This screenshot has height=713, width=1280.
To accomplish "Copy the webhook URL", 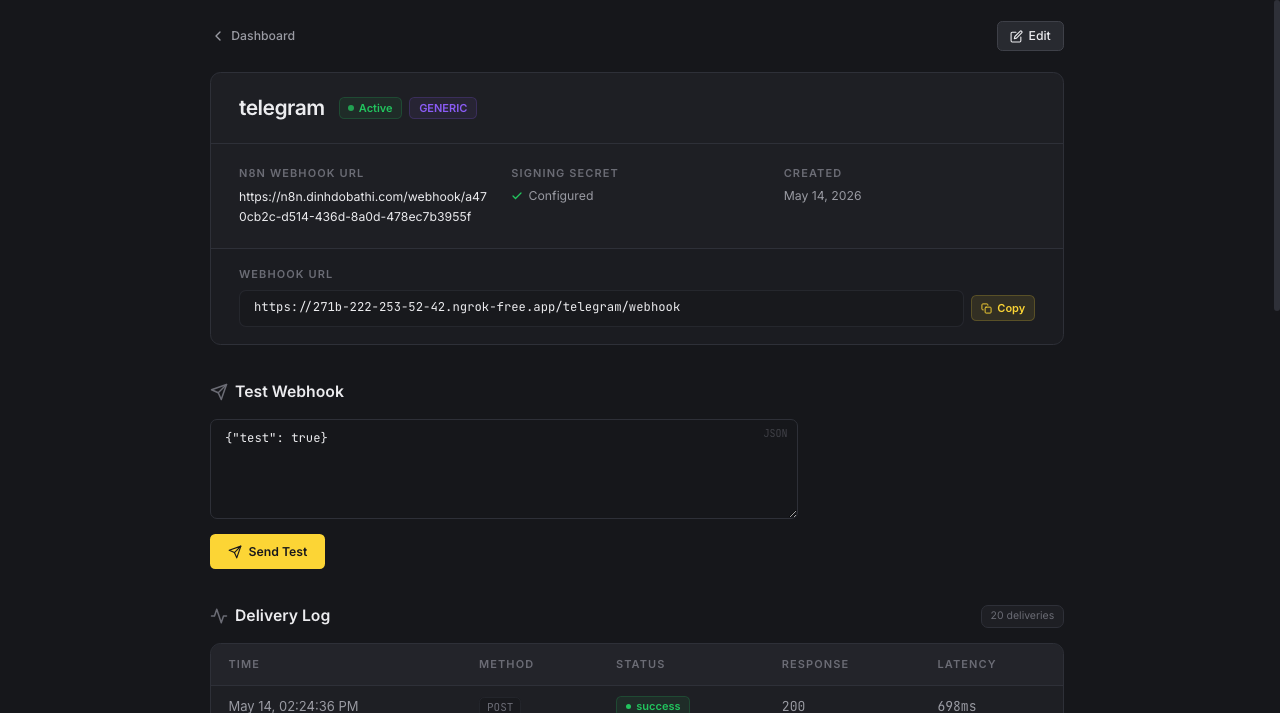I will (1003, 308).
